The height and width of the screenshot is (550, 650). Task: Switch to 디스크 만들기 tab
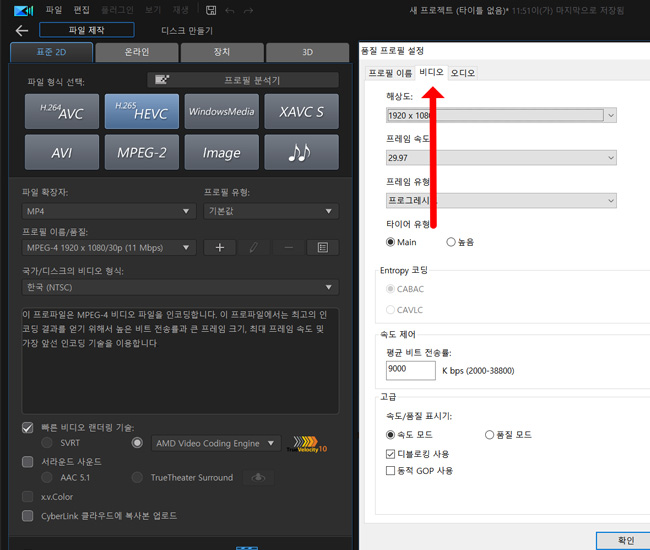click(x=187, y=31)
